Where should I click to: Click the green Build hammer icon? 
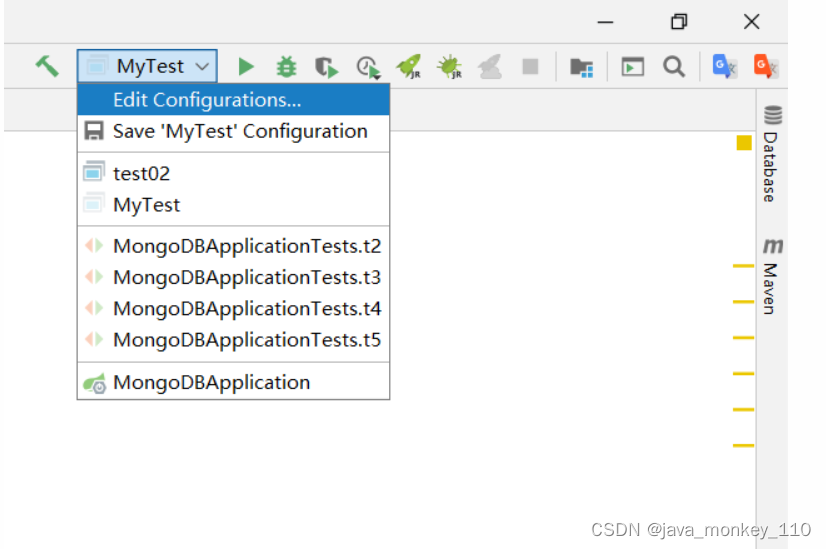click(x=47, y=66)
